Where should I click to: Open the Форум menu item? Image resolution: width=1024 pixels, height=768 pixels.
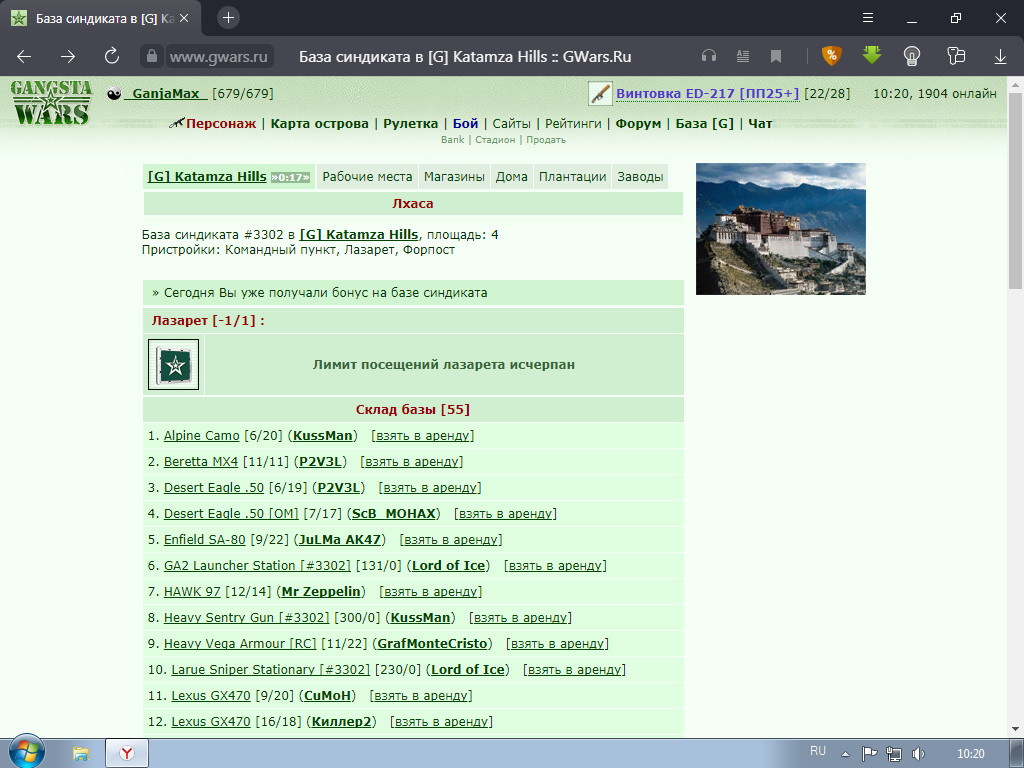pyautogui.click(x=638, y=123)
